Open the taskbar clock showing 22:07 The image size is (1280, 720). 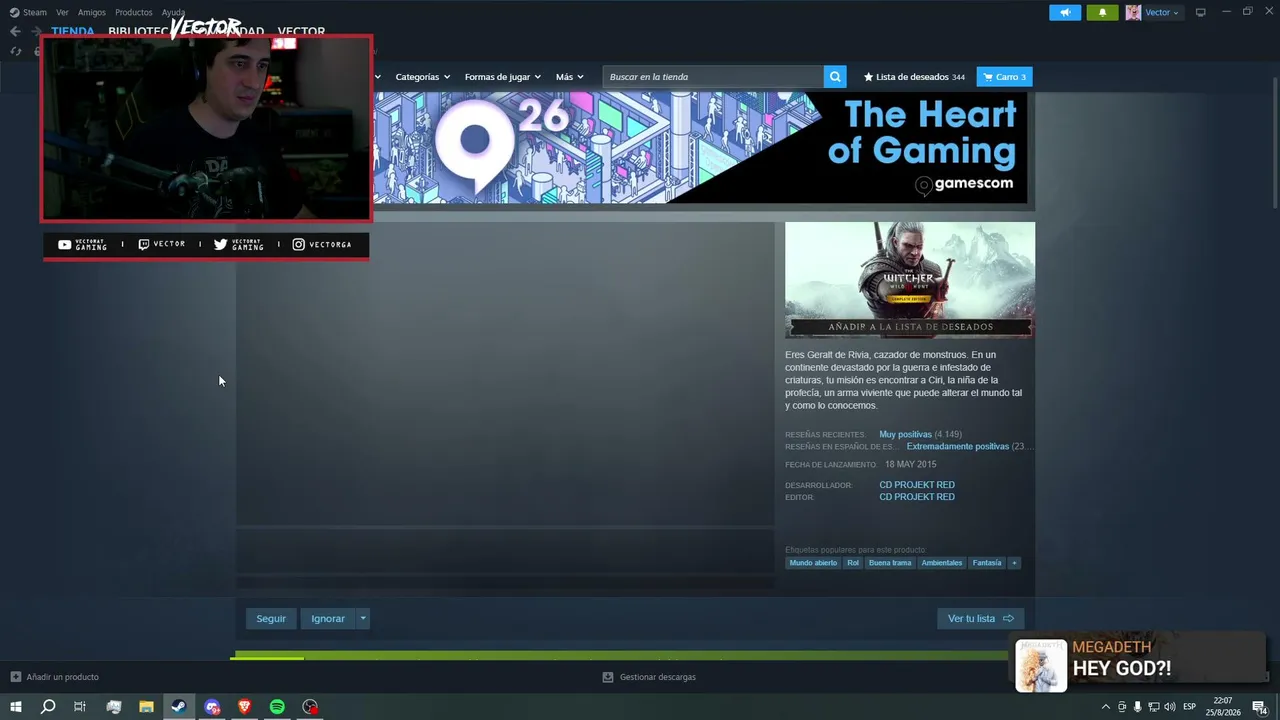tap(1223, 707)
